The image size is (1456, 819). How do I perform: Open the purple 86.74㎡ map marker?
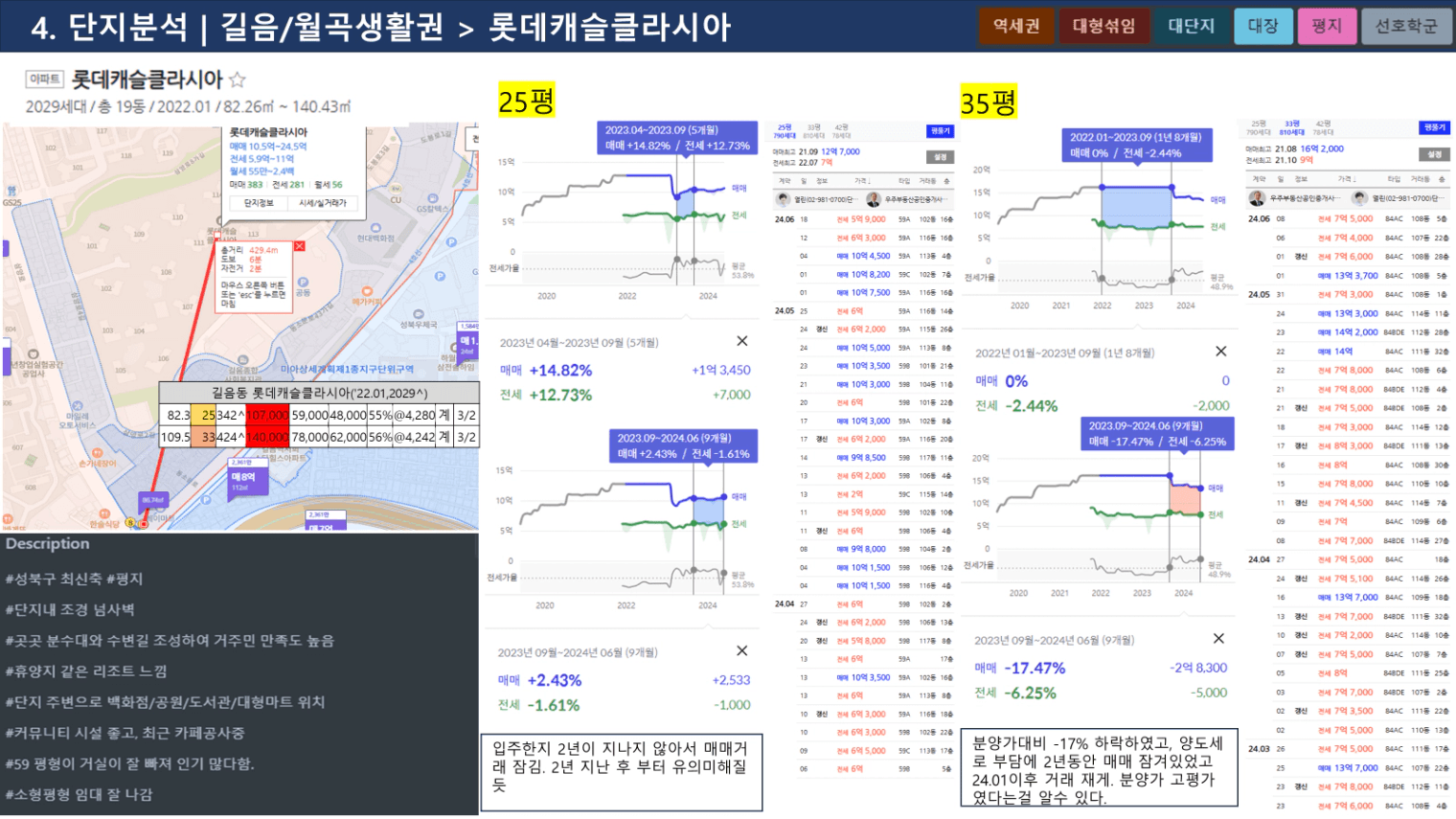[x=153, y=500]
